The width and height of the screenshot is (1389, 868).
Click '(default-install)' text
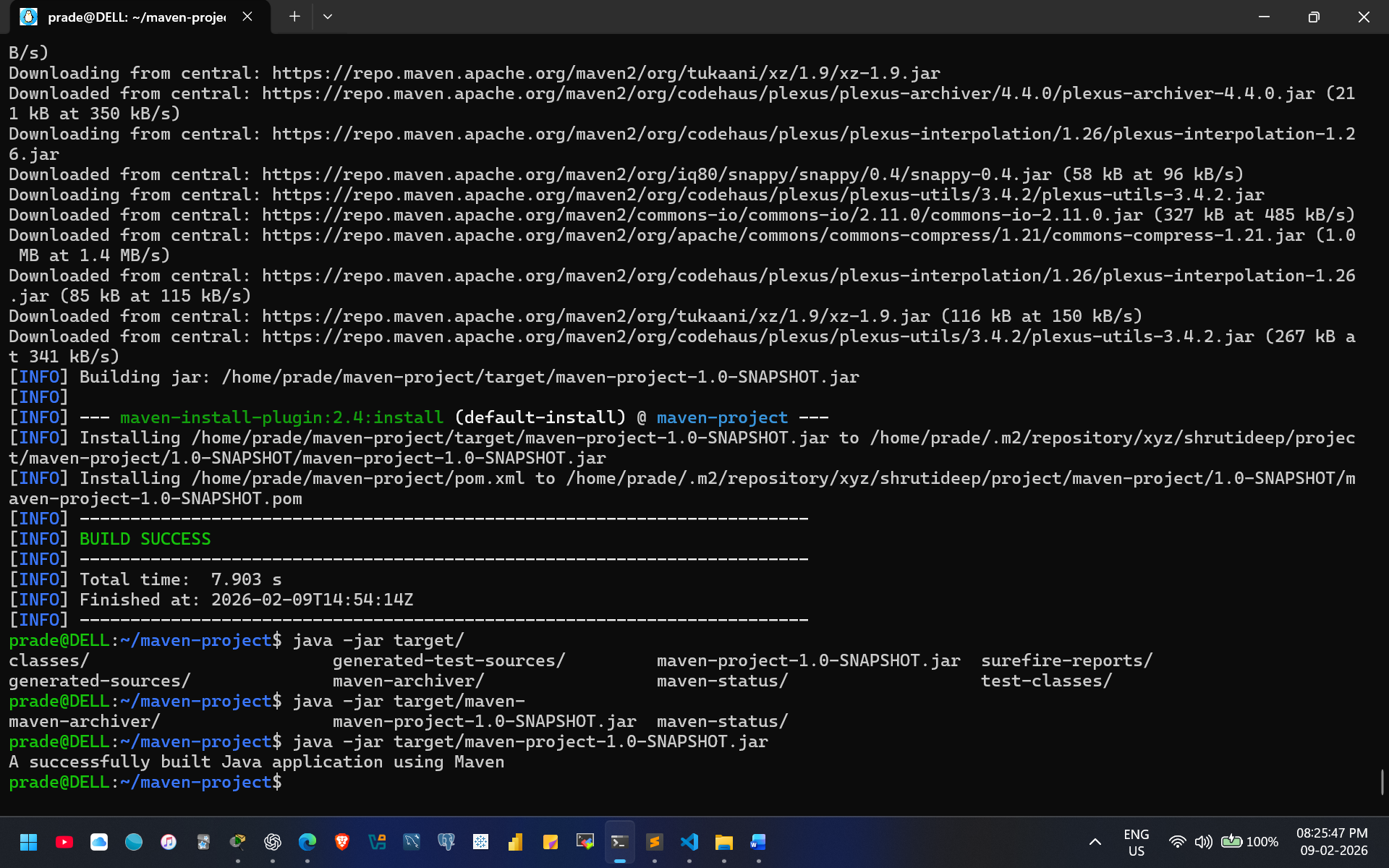(540, 417)
